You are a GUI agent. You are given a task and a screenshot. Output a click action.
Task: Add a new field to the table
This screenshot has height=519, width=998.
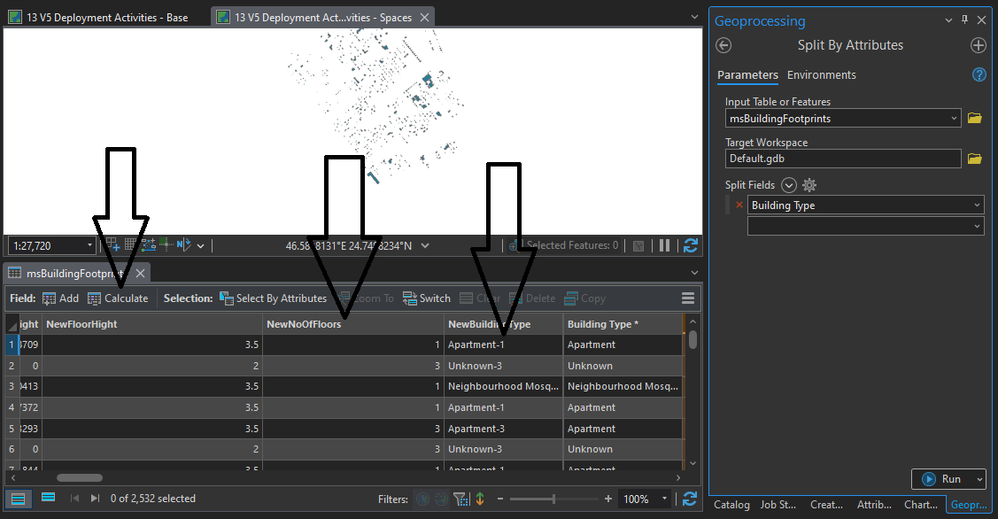tap(60, 298)
